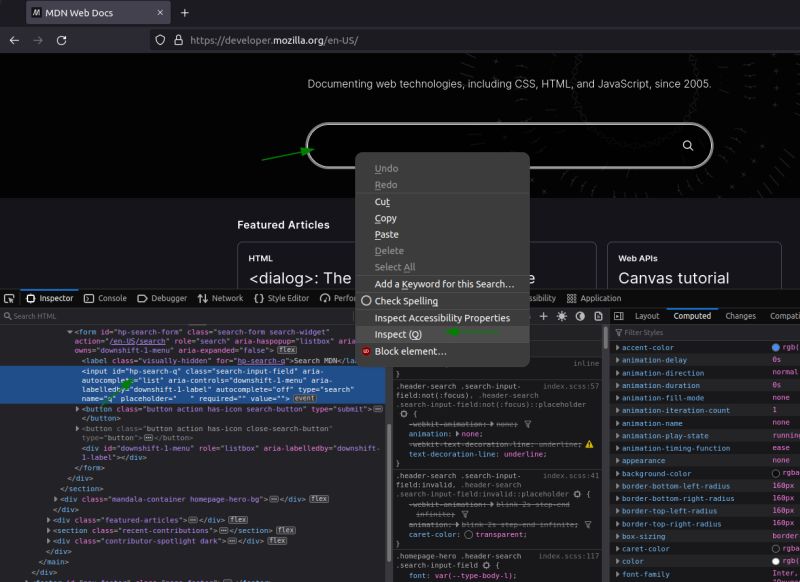Expand the mandala-container div node
The height and width of the screenshot is (582, 800).
[x=56, y=499]
